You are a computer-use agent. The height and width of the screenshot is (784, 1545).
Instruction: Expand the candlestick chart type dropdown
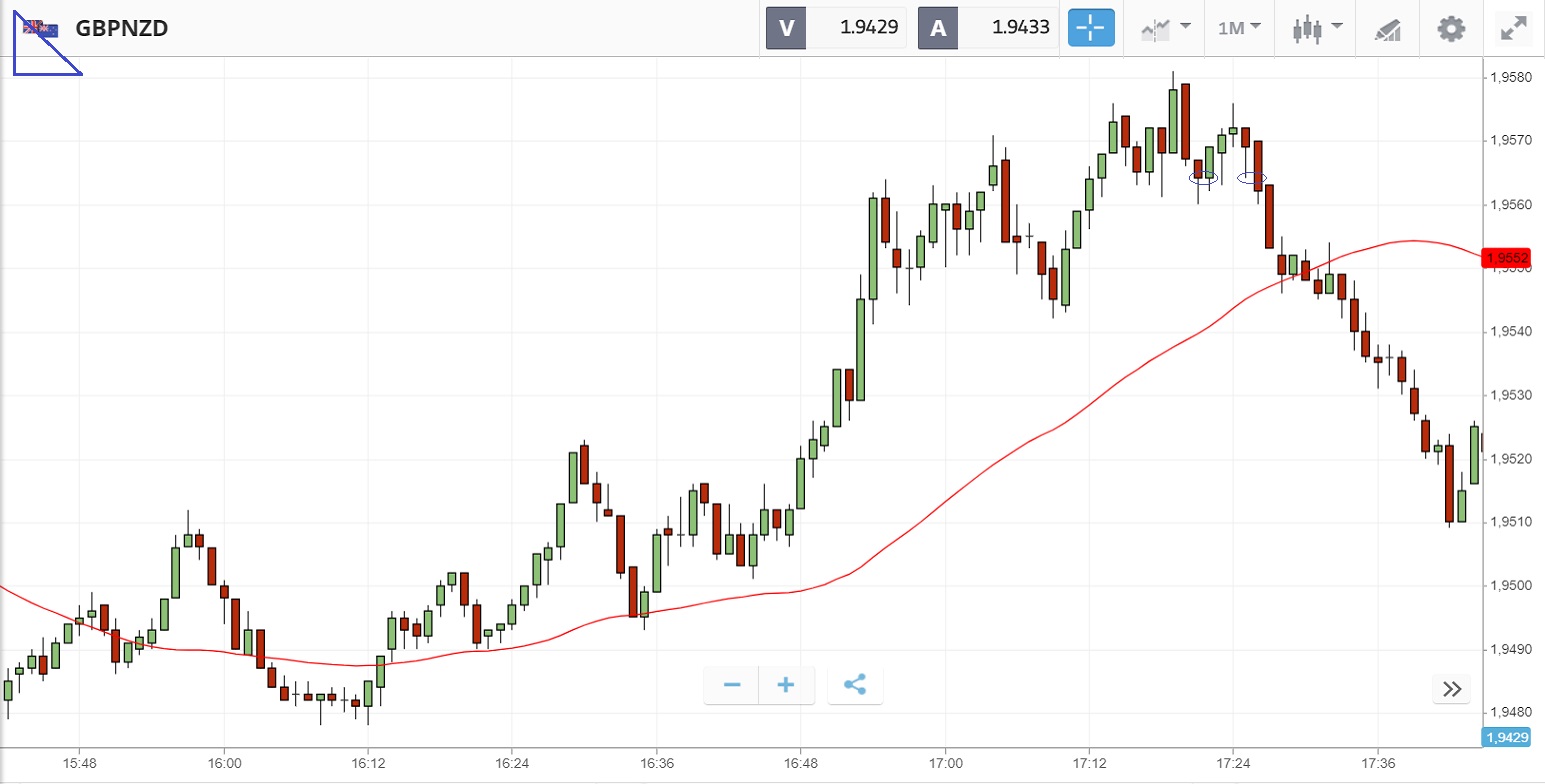1317,28
